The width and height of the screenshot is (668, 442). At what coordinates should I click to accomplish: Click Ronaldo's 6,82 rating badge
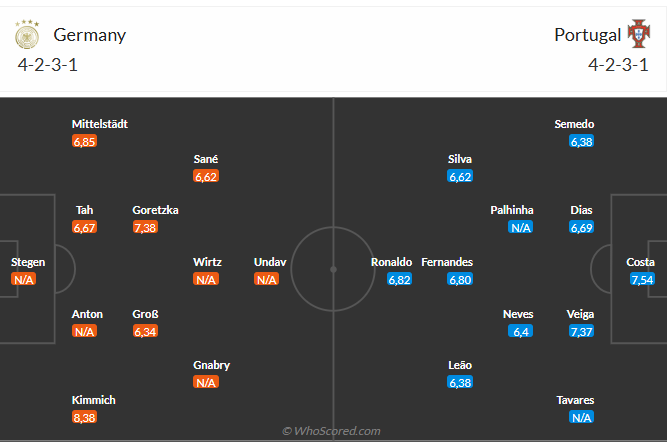[x=400, y=280]
